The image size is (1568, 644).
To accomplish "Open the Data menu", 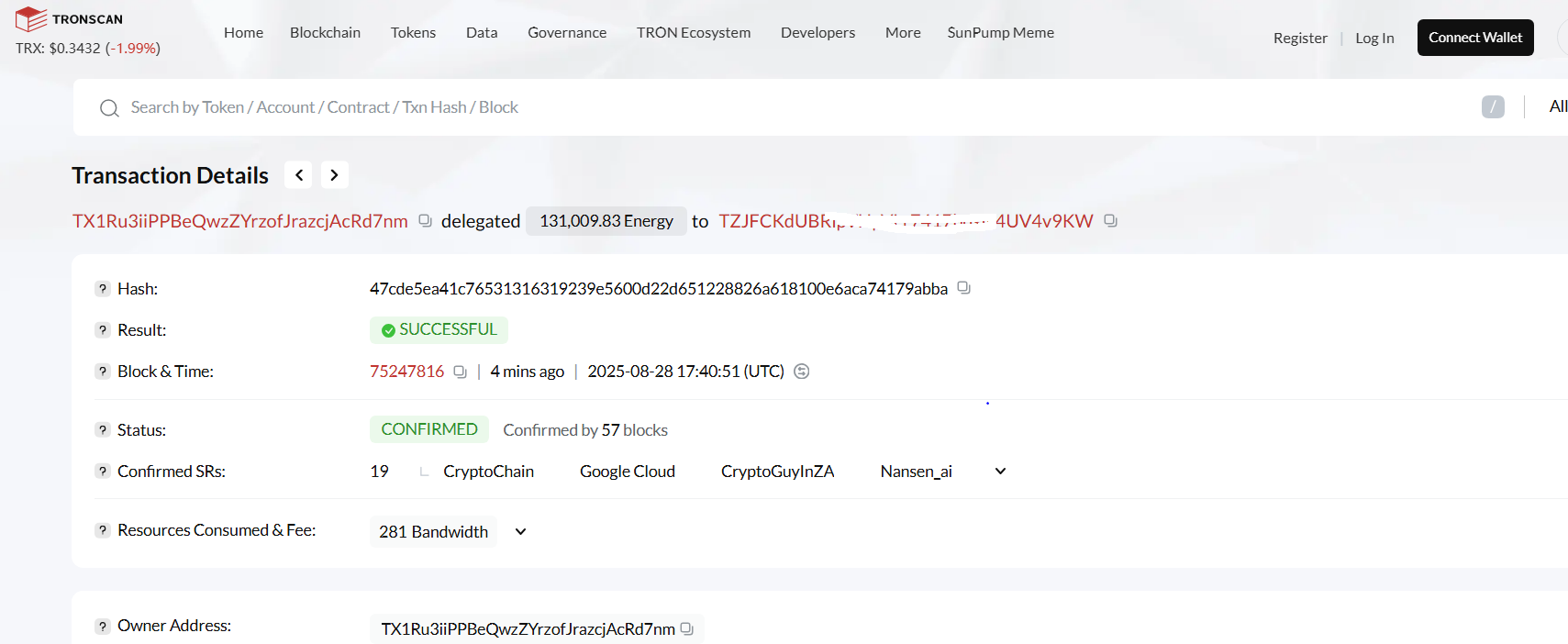I will click(x=482, y=32).
